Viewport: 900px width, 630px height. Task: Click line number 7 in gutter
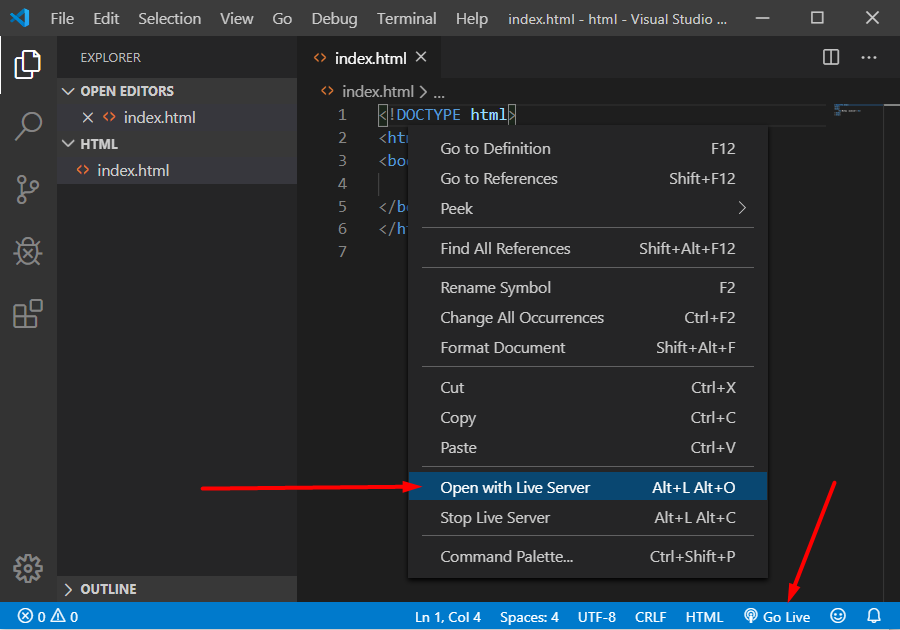[x=342, y=251]
